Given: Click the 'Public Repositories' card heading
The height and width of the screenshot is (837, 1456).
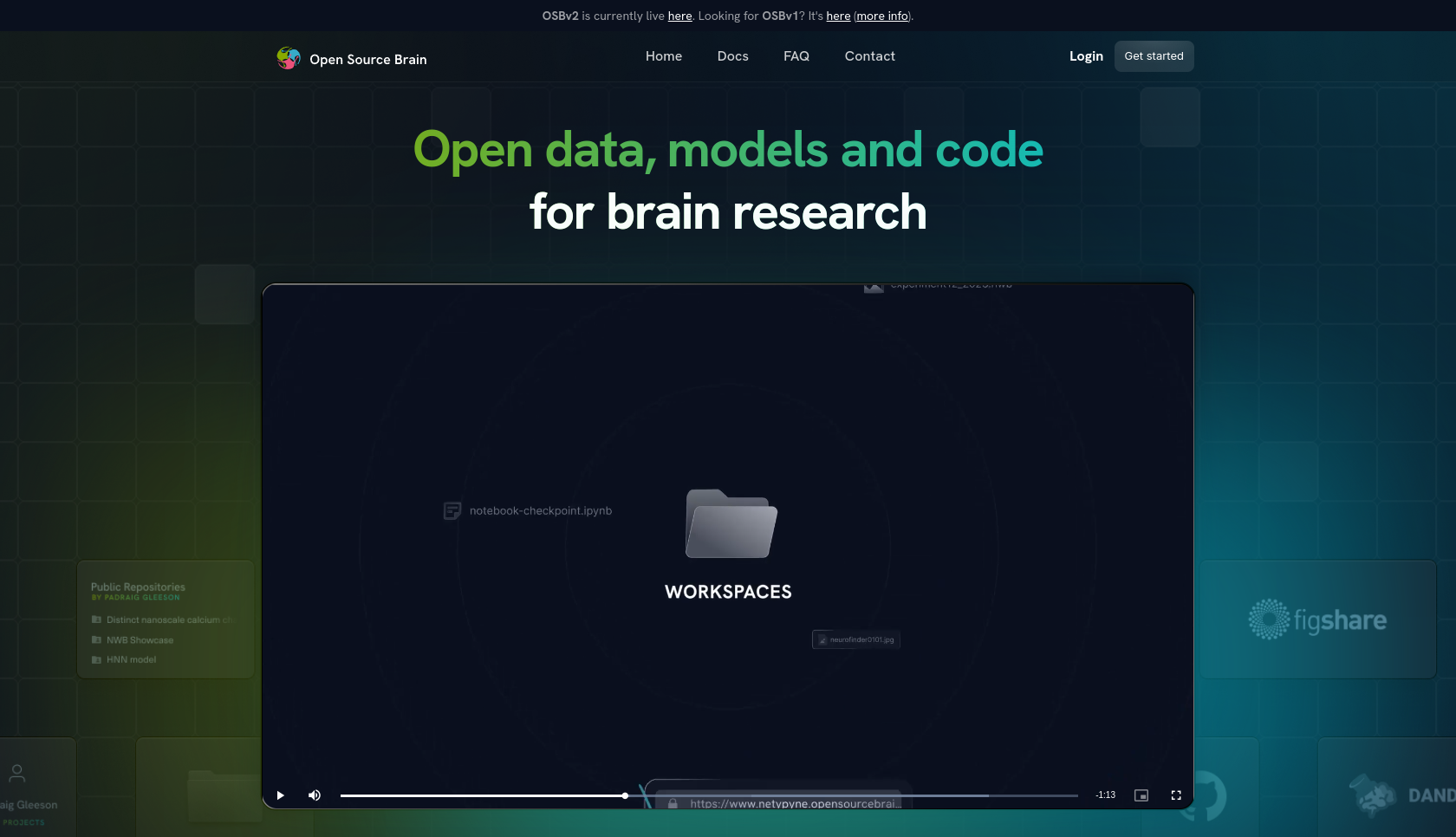Looking at the screenshot, I should point(138,587).
